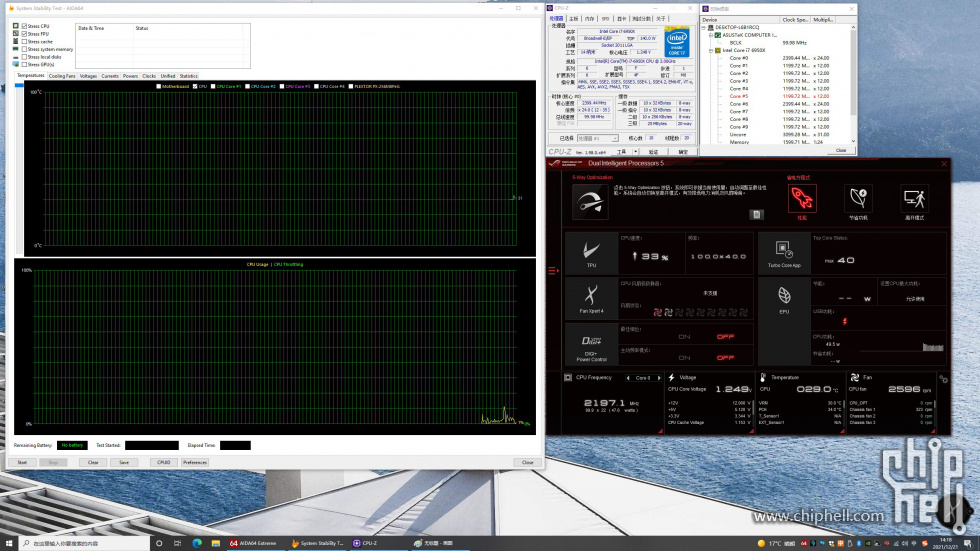This screenshot has height=551, width=980.
Task: Click the CPUID button in AIDA64
Action: [164, 462]
